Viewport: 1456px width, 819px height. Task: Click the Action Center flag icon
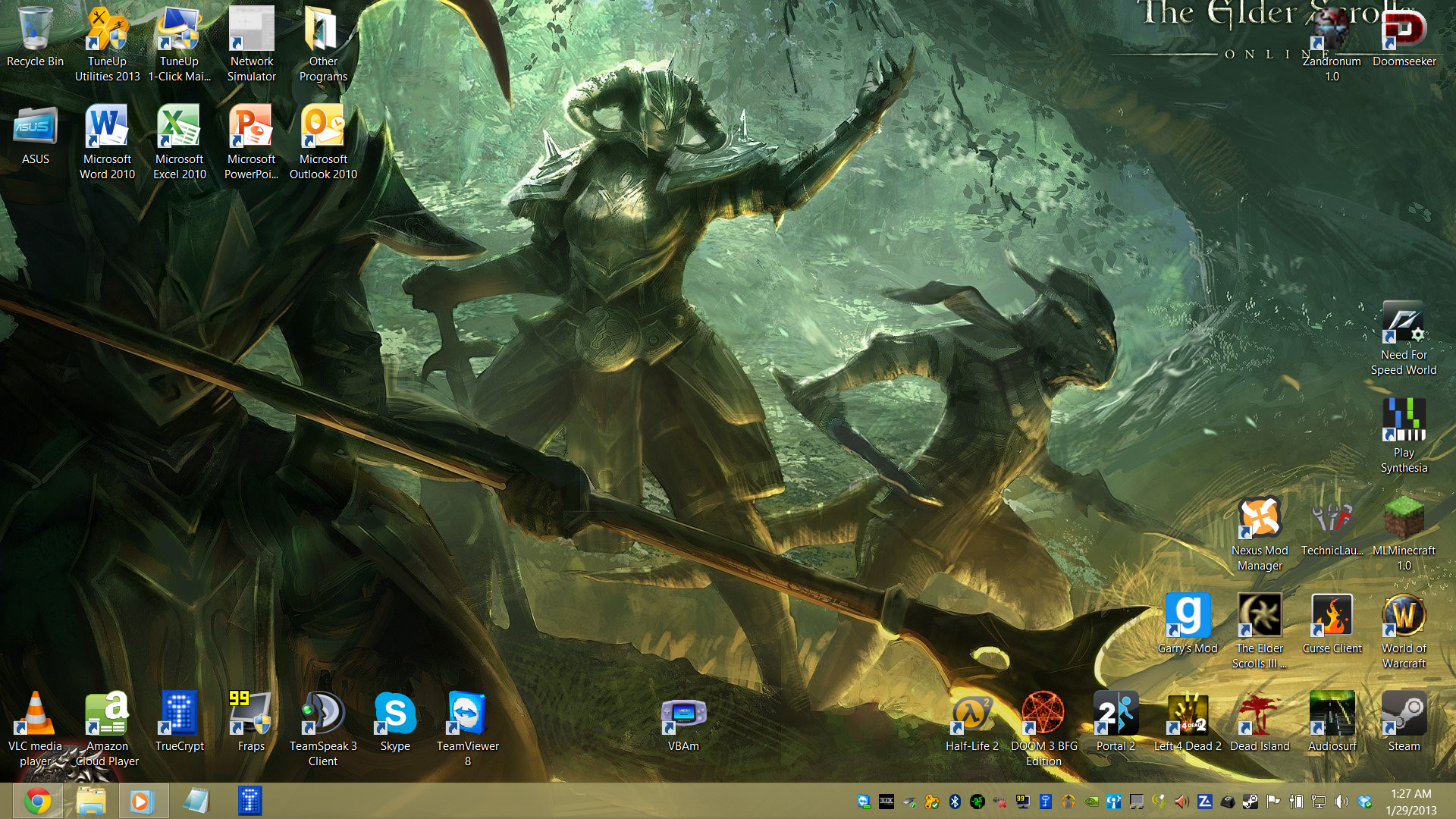[x=1273, y=802]
